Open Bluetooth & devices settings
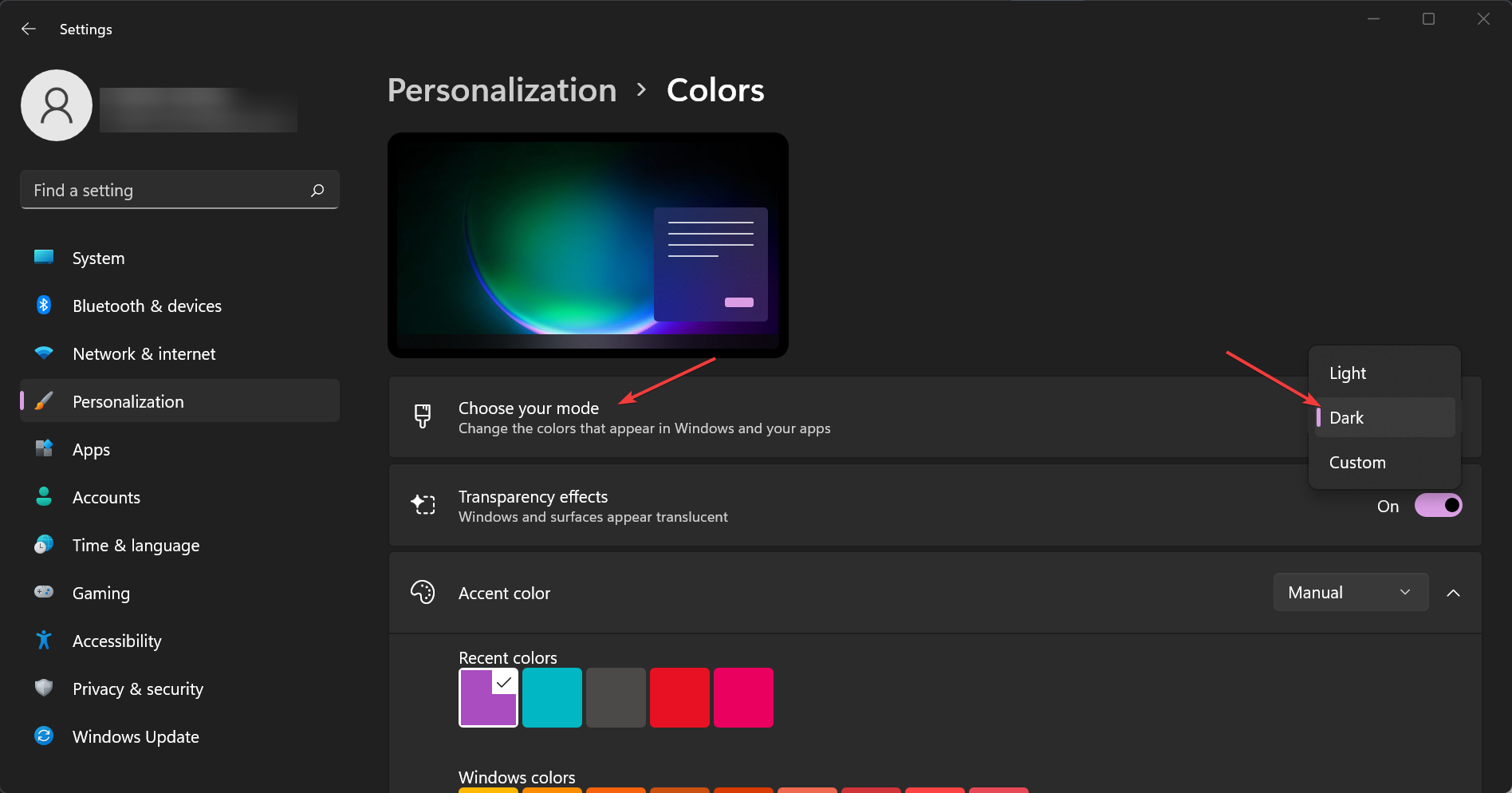This screenshot has width=1512, height=793. 147,306
